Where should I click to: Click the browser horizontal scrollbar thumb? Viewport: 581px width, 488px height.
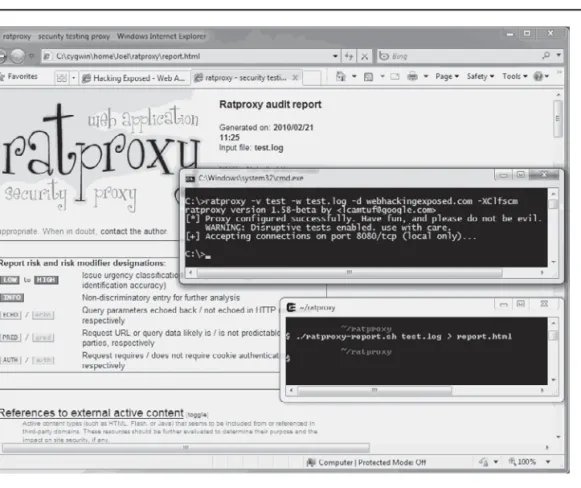click(186, 448)
